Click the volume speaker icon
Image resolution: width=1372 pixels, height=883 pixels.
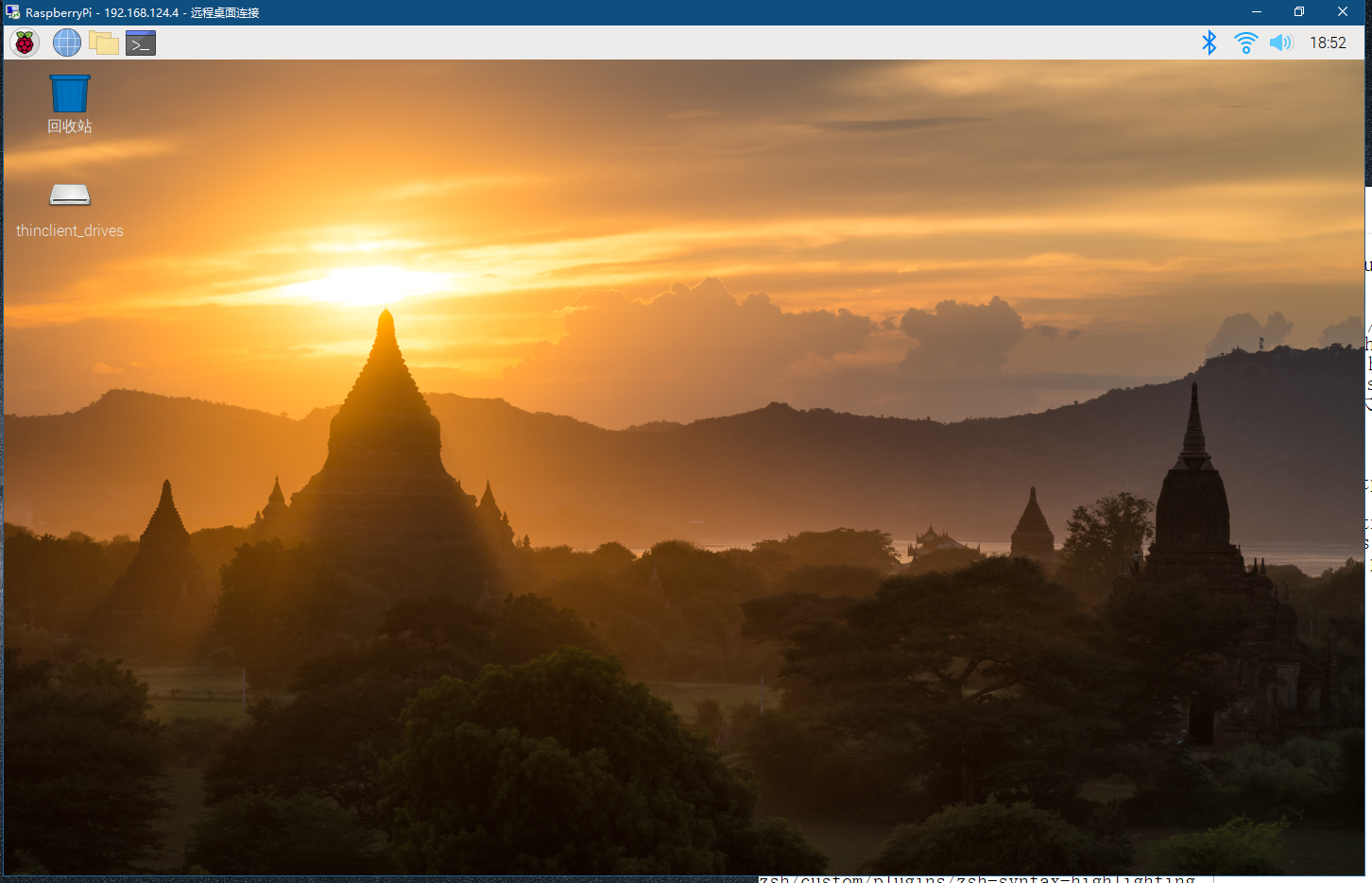1280,42
